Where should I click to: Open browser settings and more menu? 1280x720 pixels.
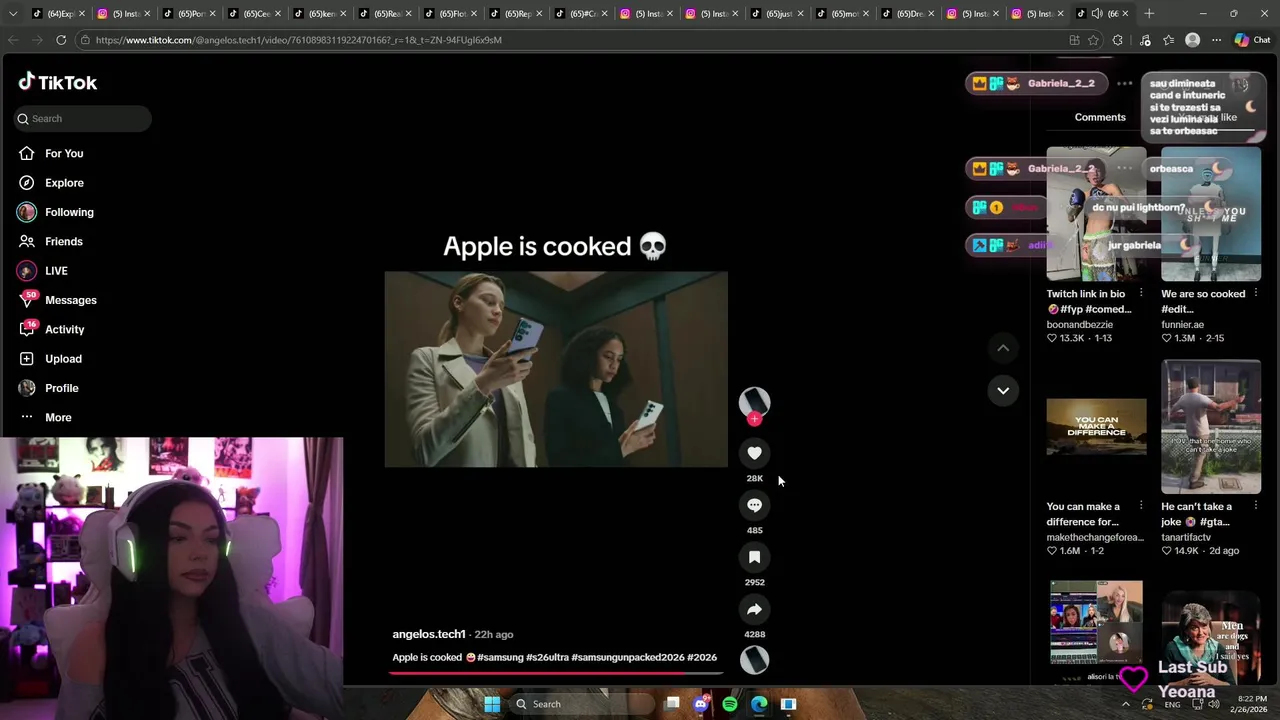coord(1216,40)
